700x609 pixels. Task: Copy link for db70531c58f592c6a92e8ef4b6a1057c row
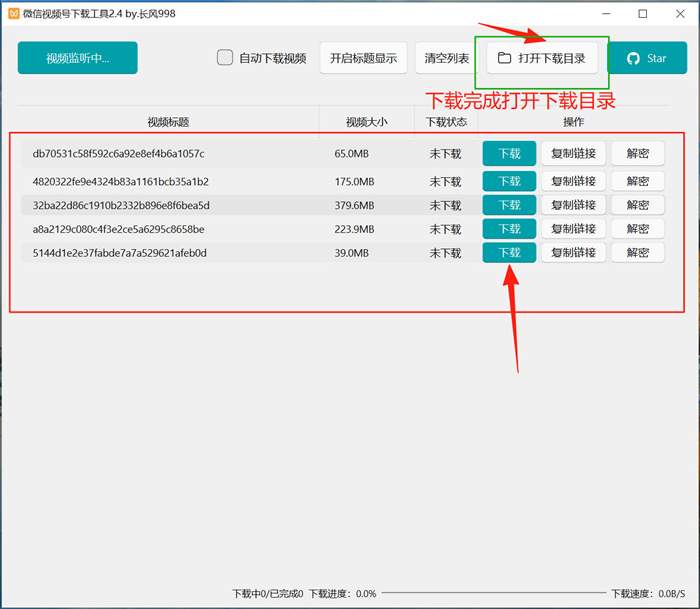[x=574, y=154]
